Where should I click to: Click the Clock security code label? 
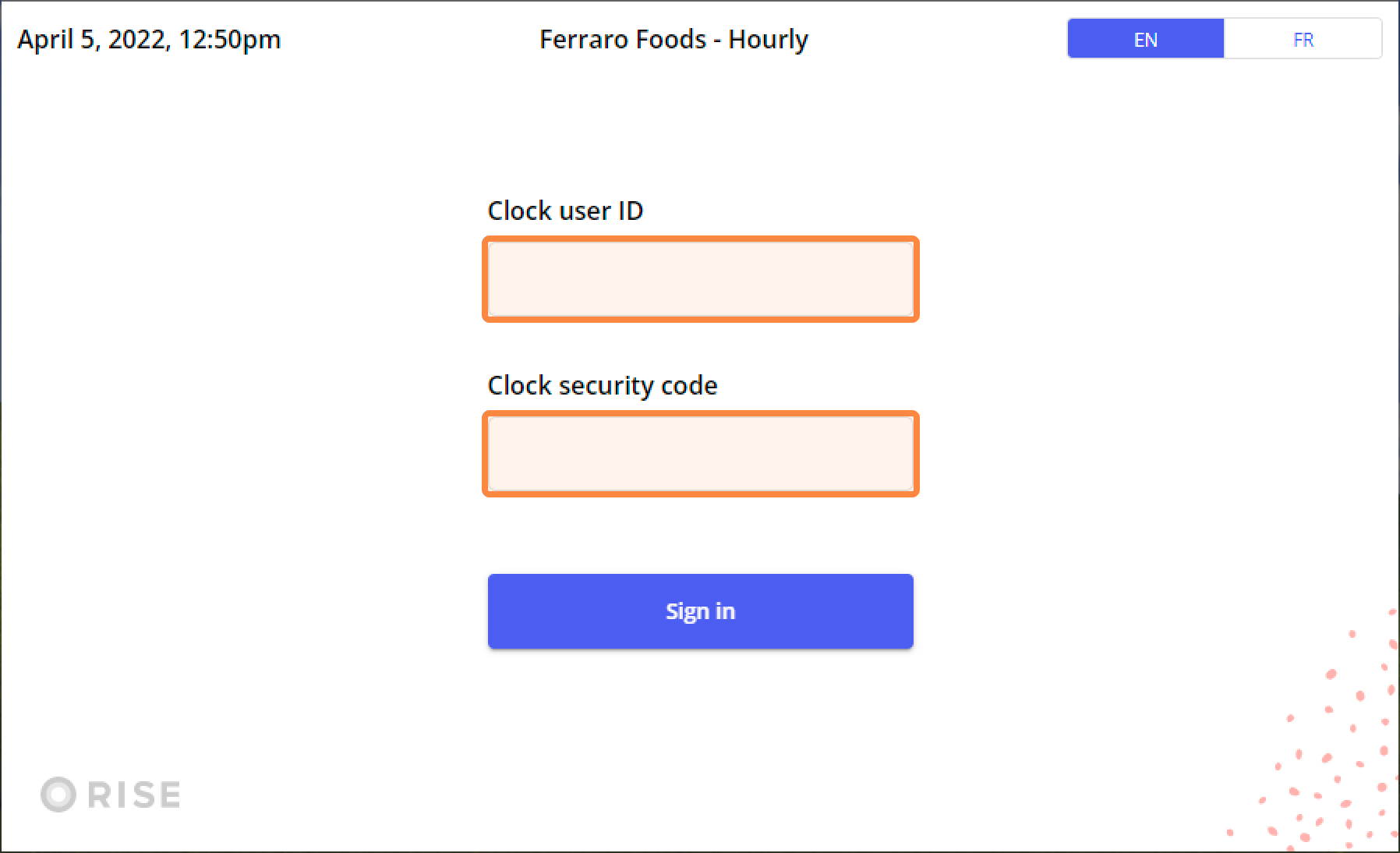tap(603, 385)
